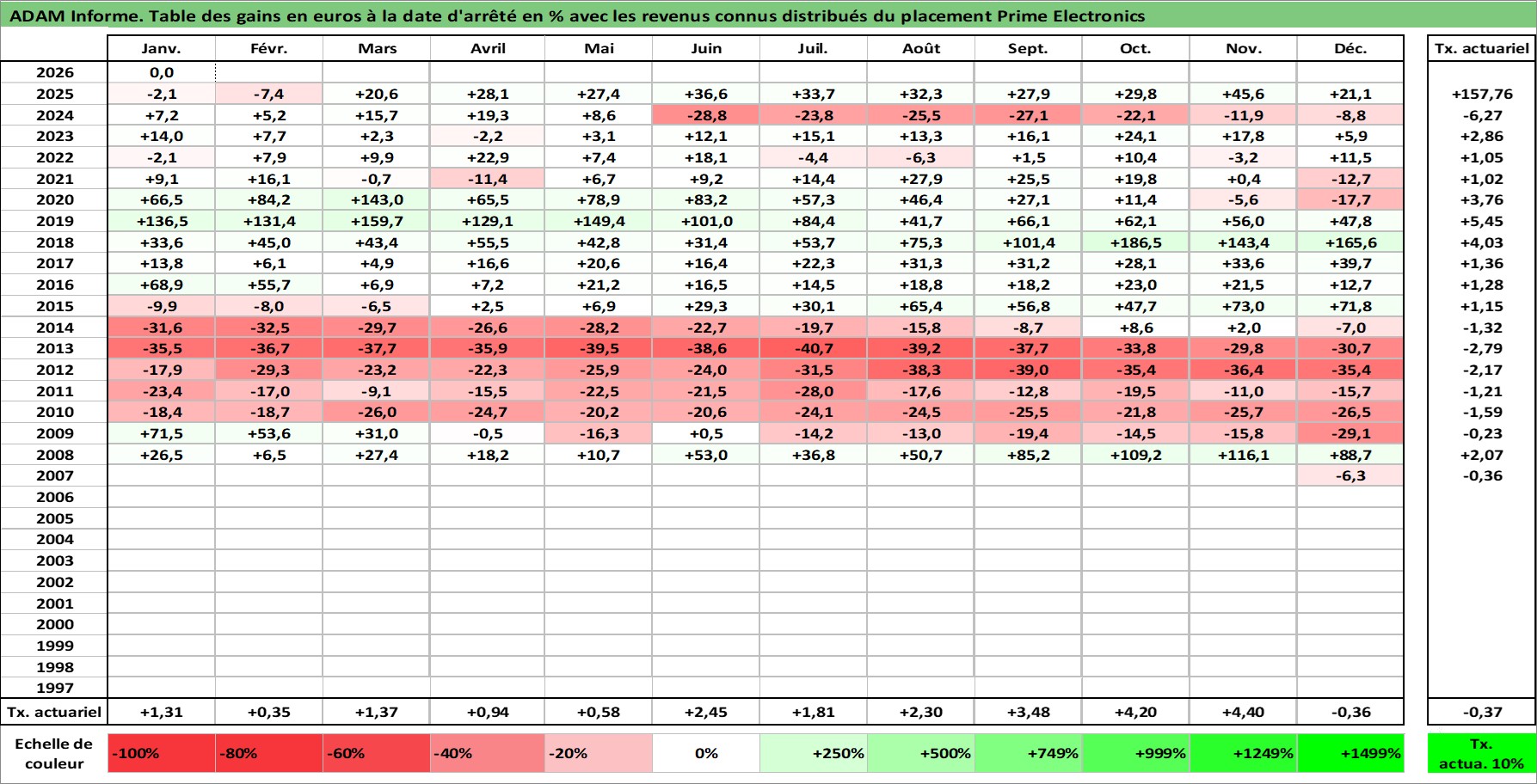Select the 2013 July cell -40,7
This screenshot has height=784, width=1537.
[x=814, y=348]
